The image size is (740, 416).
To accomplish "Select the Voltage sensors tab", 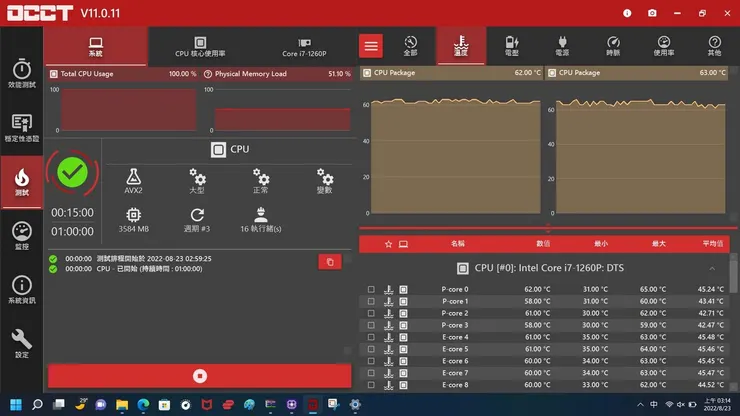I will pyautogui.click(x=512, y=46).
